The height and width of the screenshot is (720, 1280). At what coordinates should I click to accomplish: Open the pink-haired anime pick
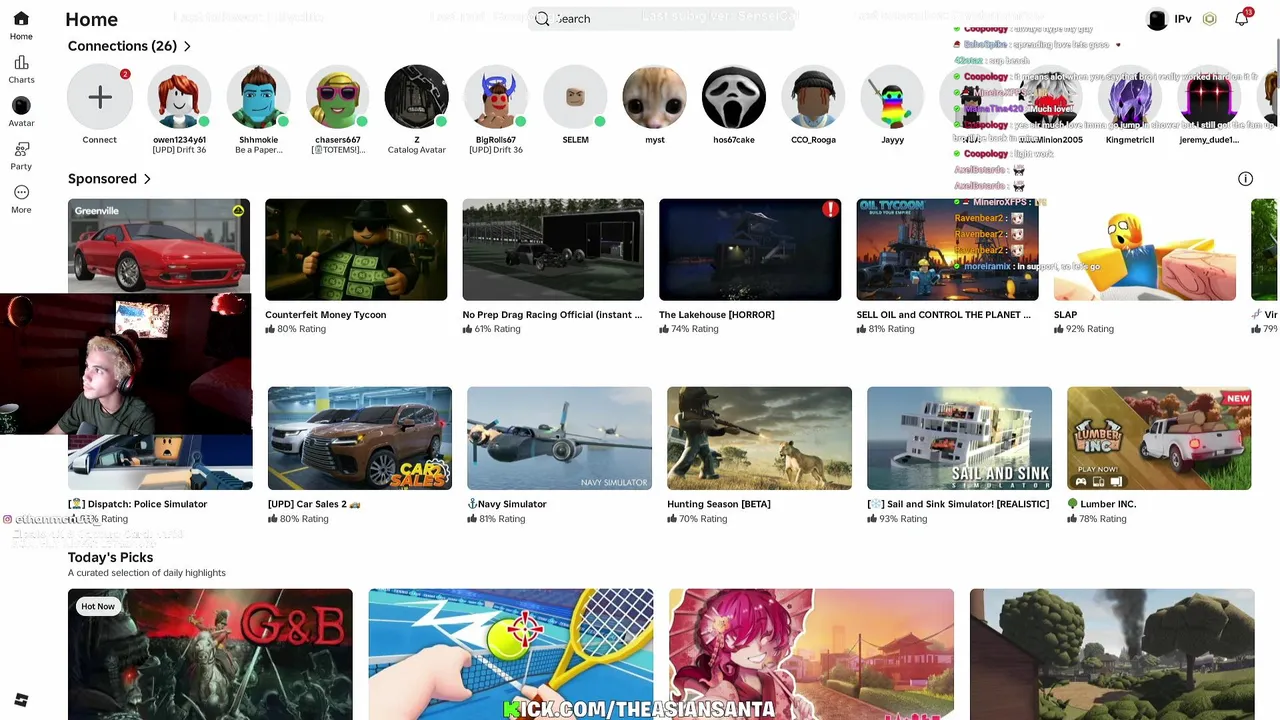(x=811, y=654)
